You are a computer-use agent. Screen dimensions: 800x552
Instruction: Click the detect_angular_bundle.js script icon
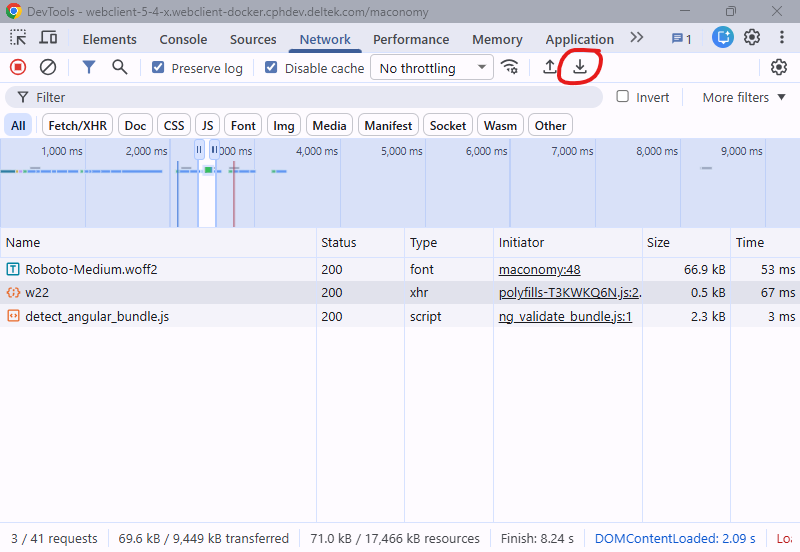coord(13,316)
